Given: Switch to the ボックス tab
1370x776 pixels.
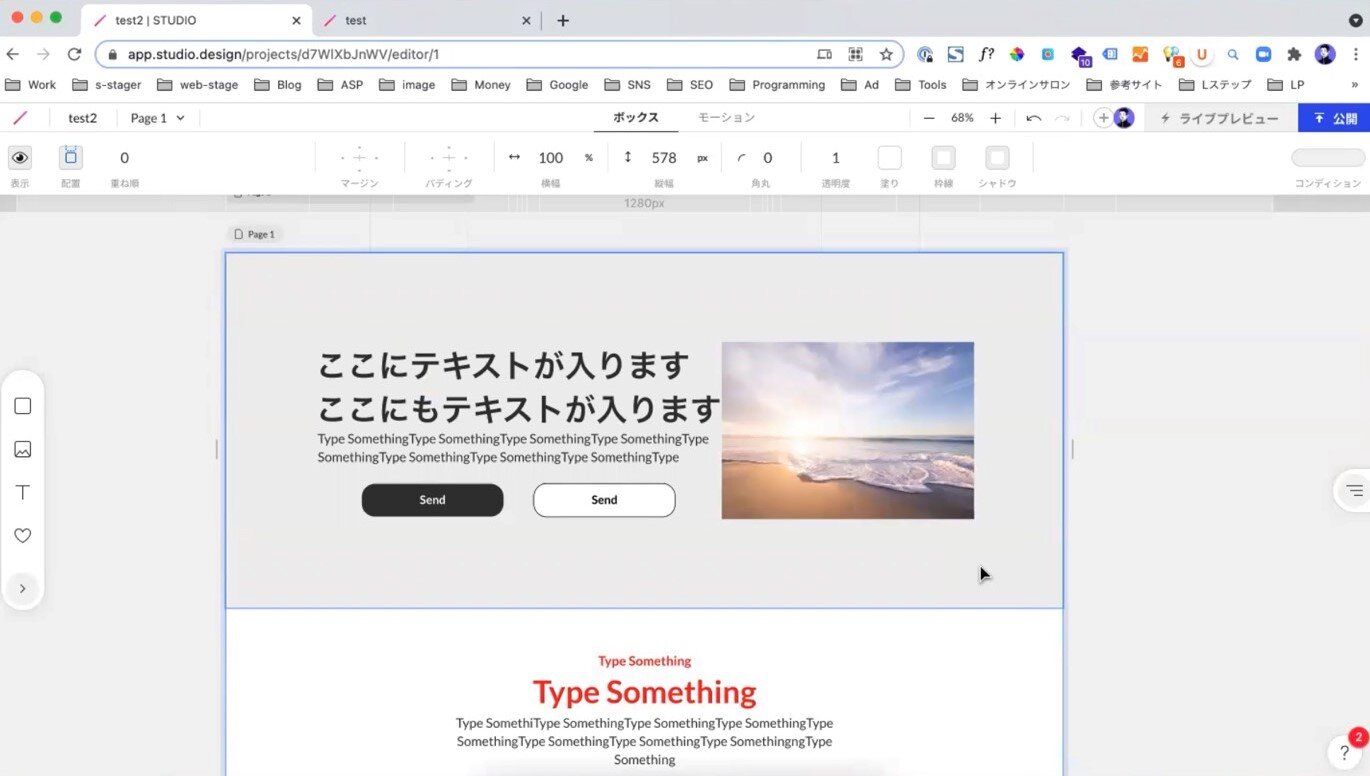Looking at the screenshot, I should (636, 118).
